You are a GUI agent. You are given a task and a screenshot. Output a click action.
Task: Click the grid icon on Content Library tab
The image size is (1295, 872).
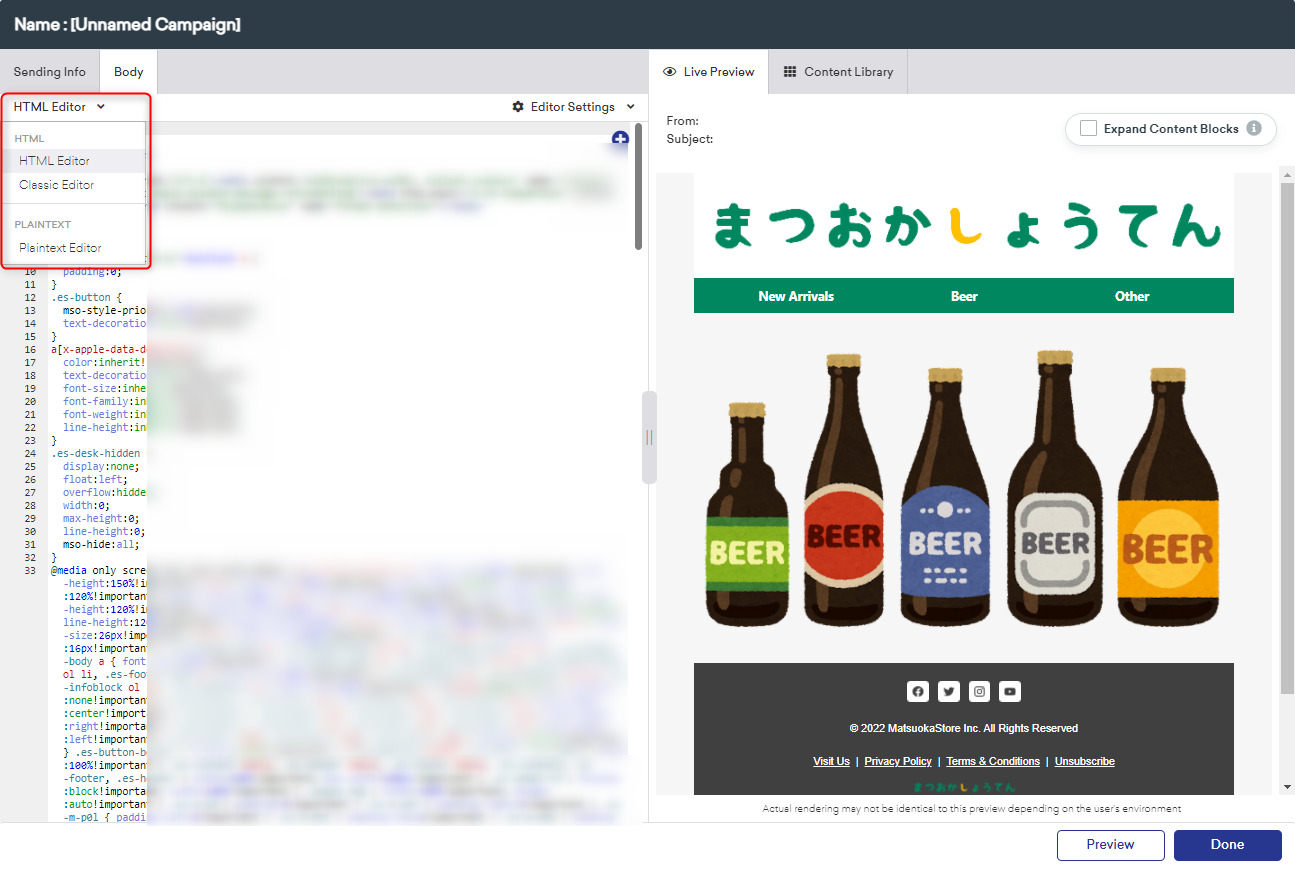point(787,71)
